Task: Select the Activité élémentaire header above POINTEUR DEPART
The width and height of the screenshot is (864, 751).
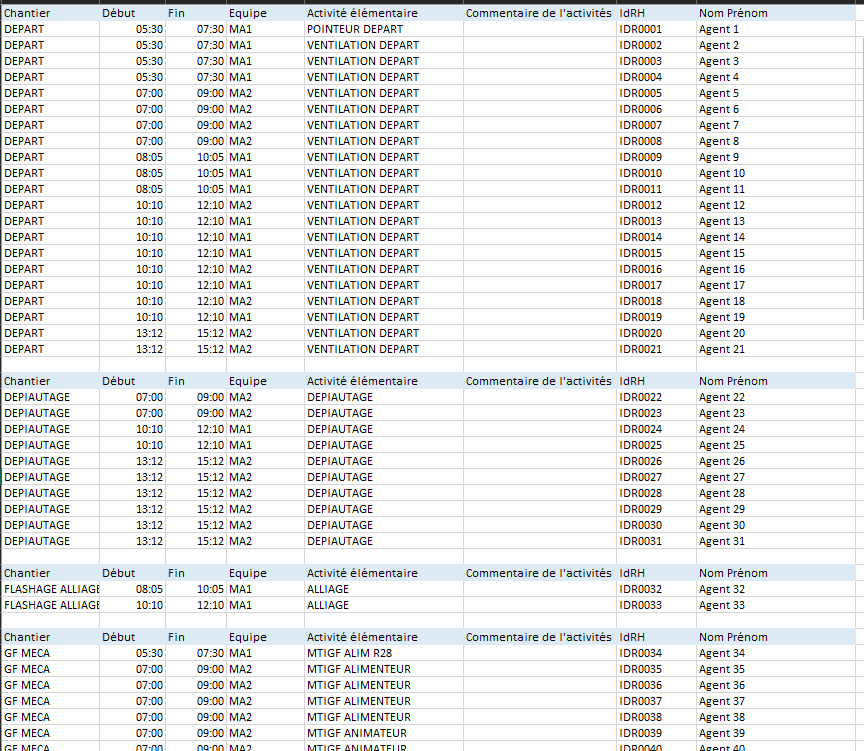Action: (x=362, y=14)
